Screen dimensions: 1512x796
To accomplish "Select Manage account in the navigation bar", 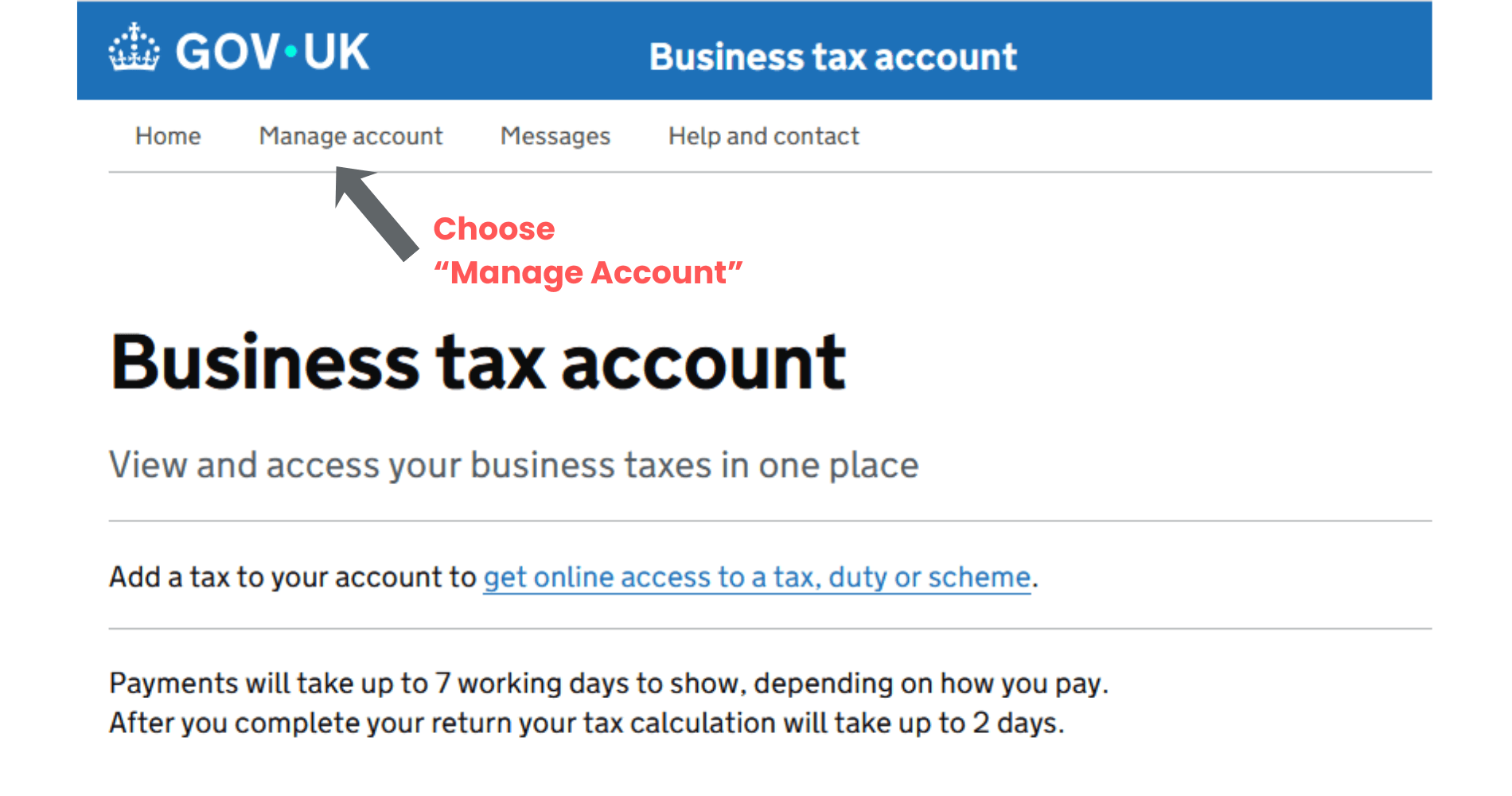I will click(350, 136).
